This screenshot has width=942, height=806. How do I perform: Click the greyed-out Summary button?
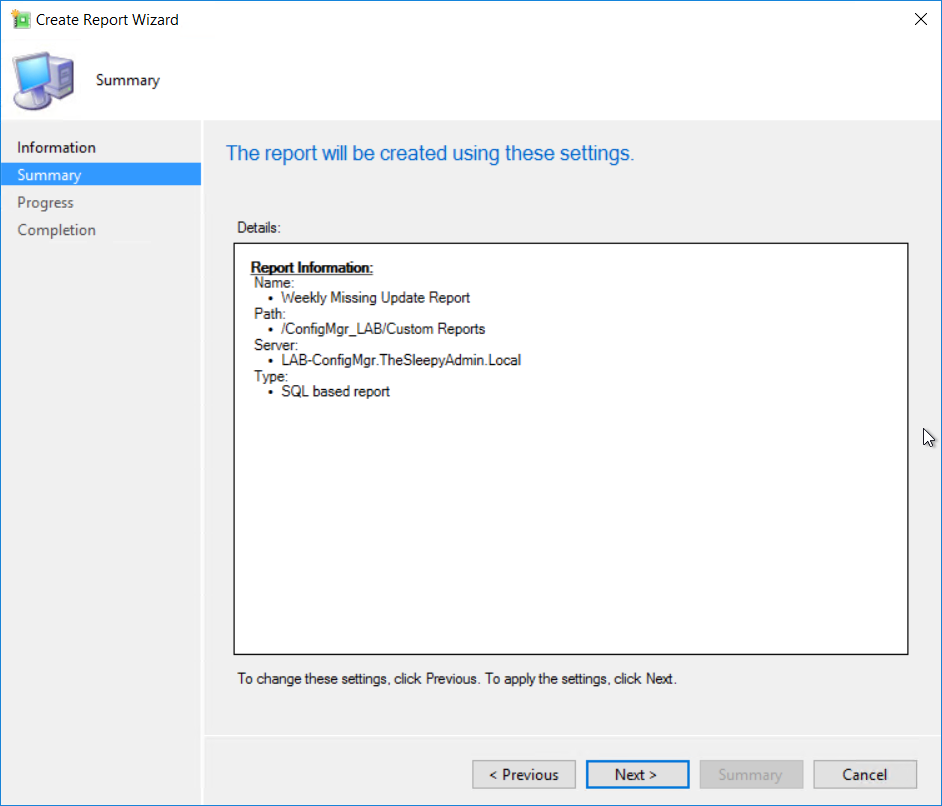tap(750, 774)
